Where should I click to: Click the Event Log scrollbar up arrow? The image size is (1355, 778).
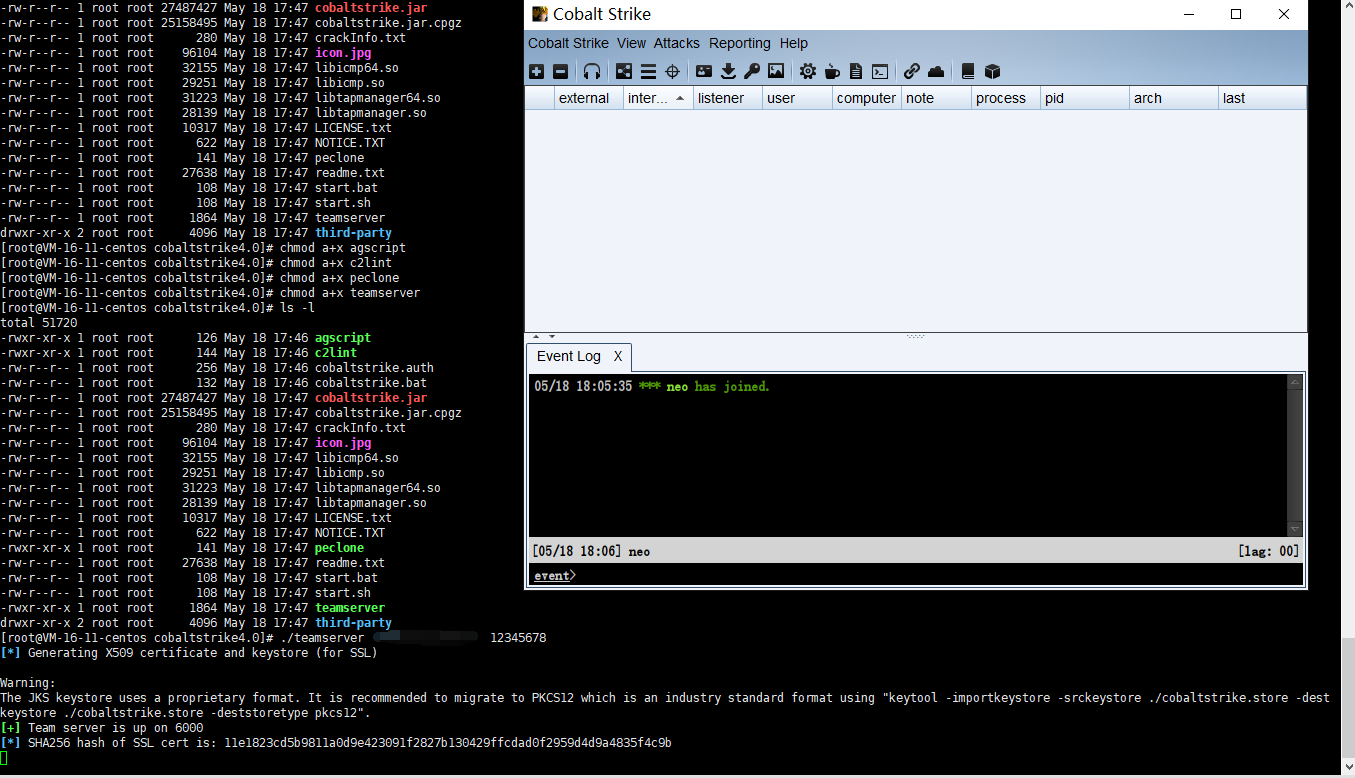(1295, 382)
